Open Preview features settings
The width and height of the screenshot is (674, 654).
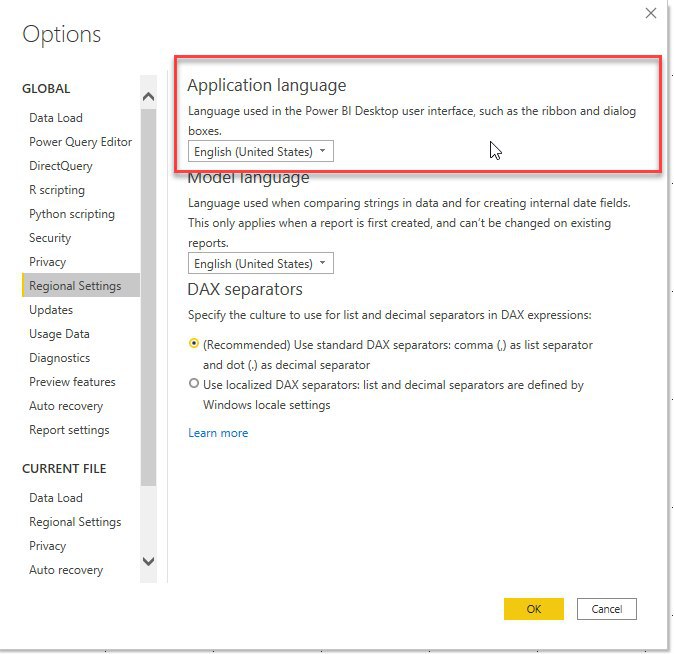point(72,382)
